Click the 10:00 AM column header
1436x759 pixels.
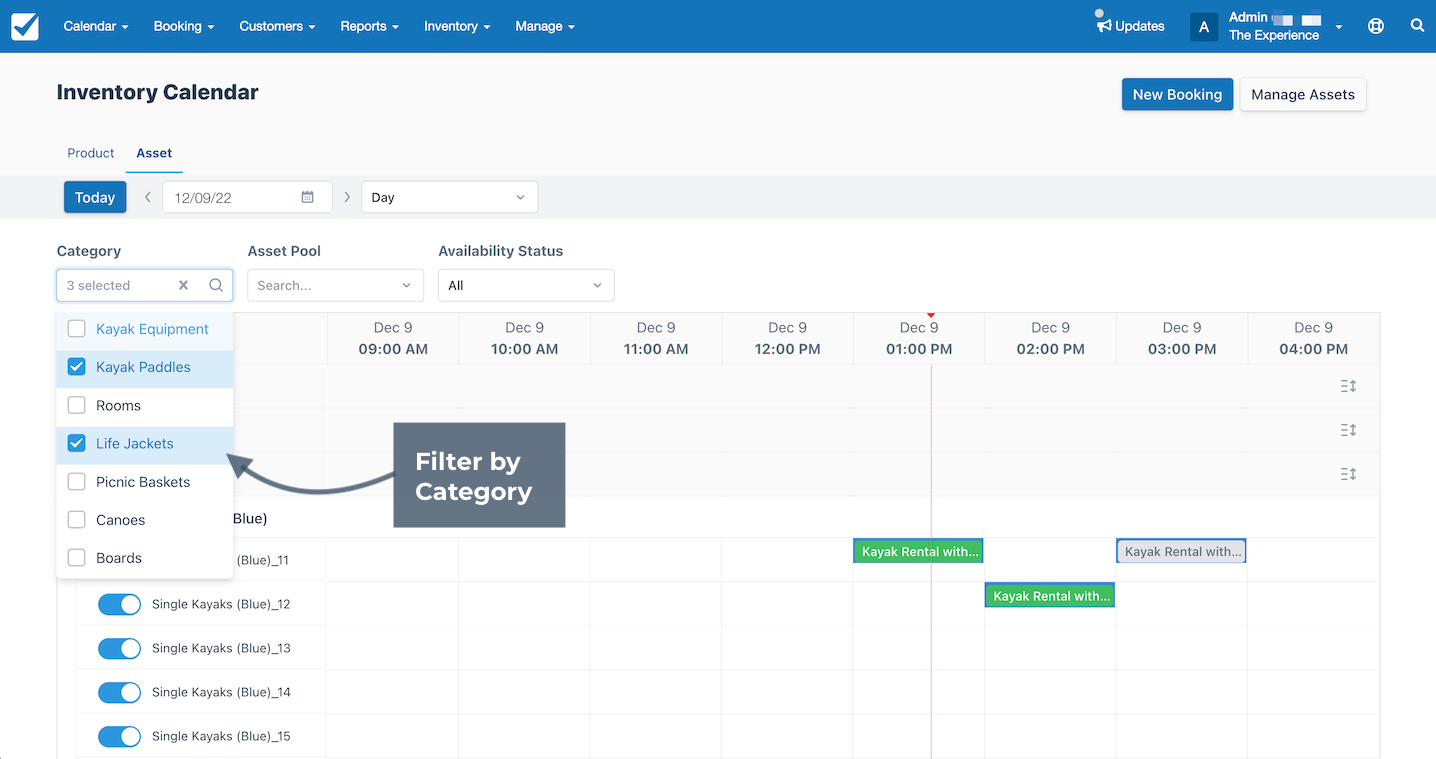coord(524,338)
